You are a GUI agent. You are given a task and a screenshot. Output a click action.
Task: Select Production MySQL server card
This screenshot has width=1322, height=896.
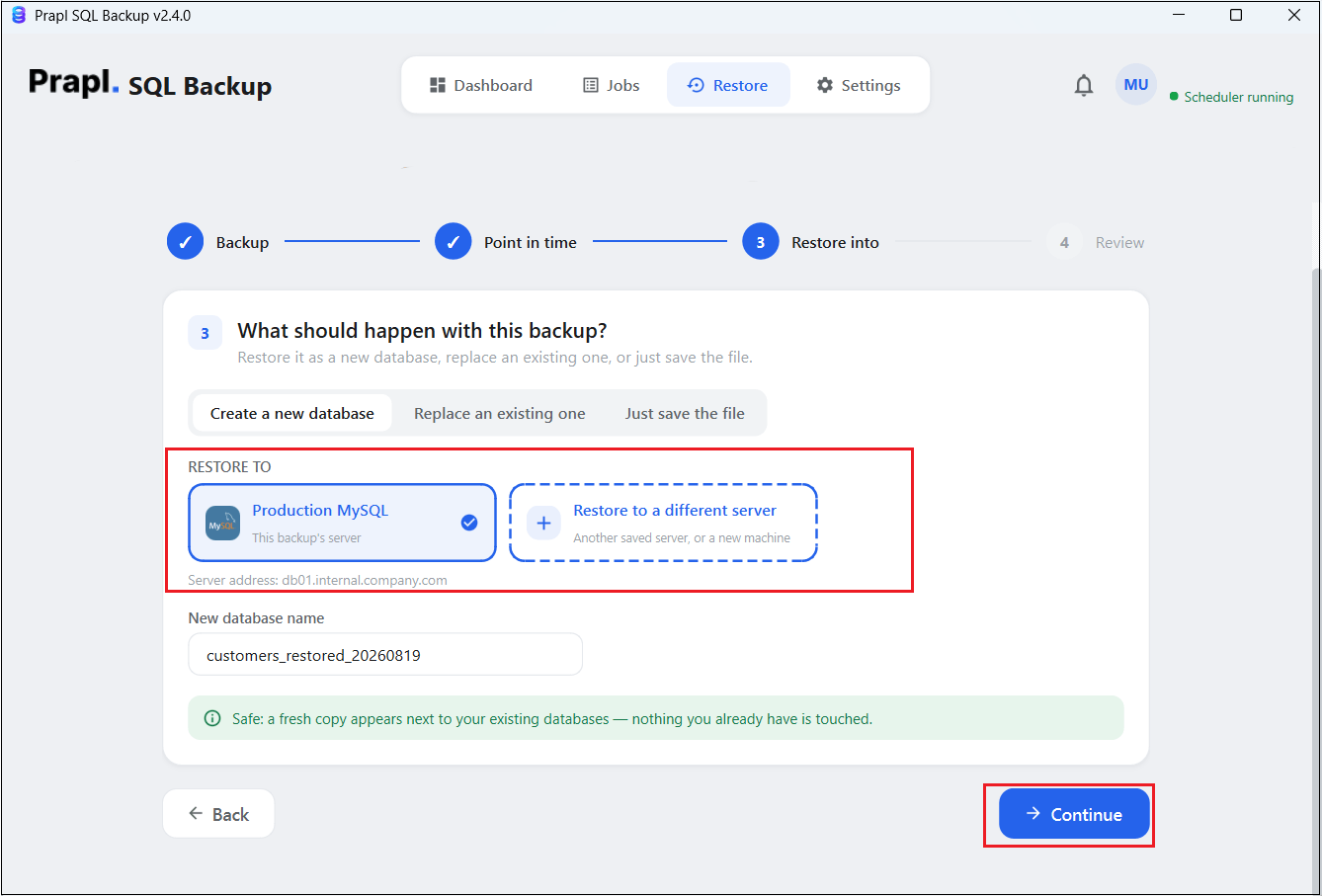pyautogui.click(x=342, y=523)
